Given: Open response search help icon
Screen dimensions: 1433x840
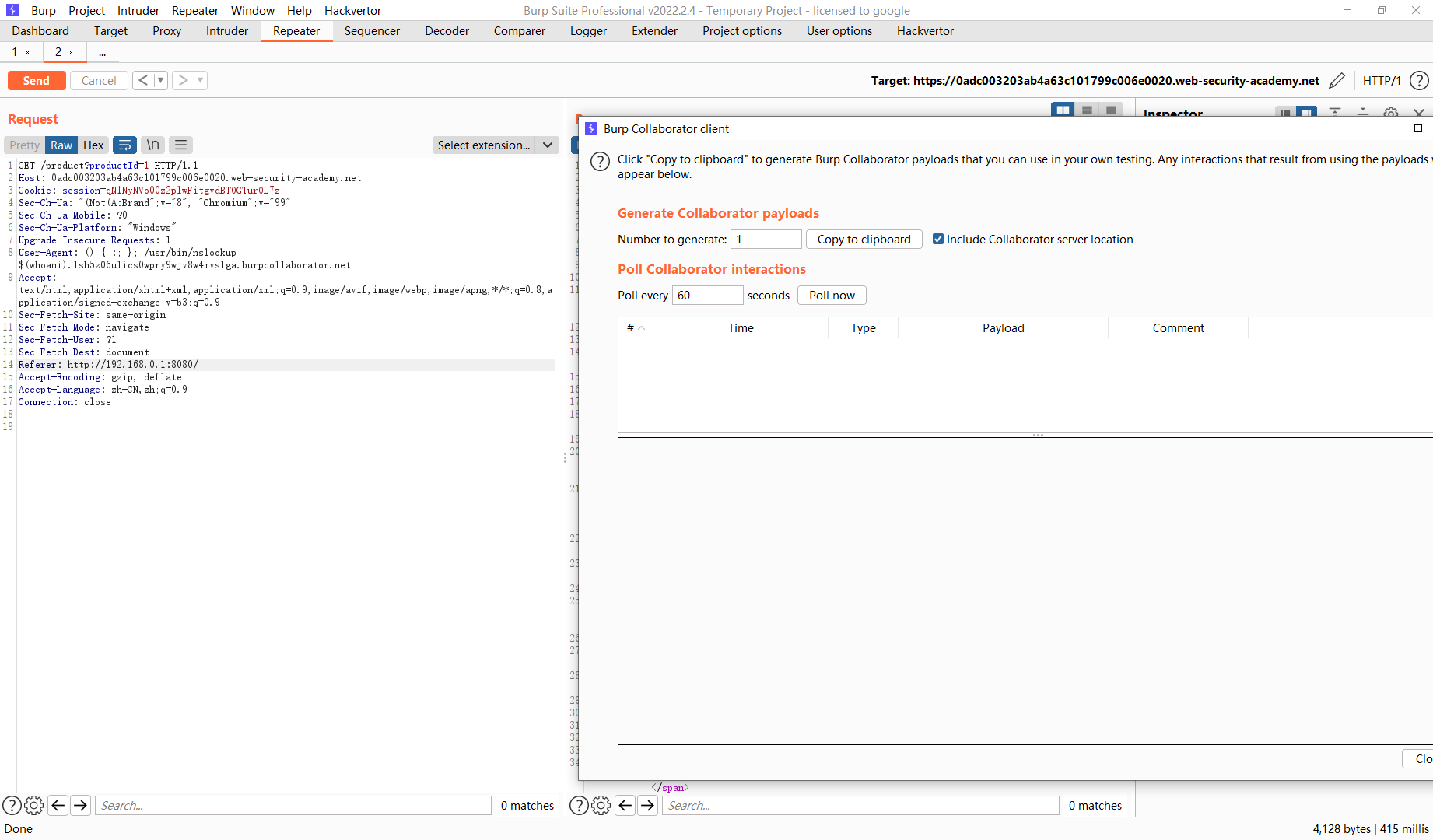Looking at the screenshot, I should pos(579,805).
